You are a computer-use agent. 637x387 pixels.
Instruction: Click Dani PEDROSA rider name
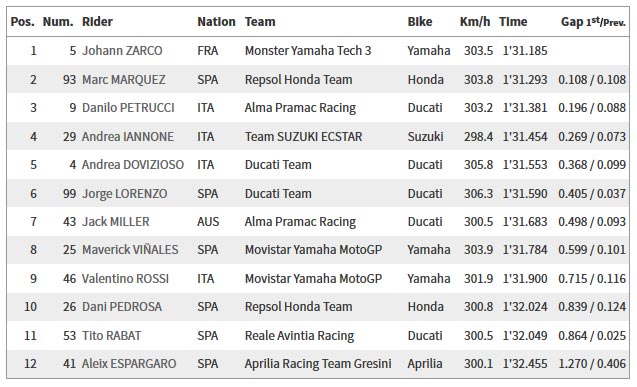click(x=122, y=307)
